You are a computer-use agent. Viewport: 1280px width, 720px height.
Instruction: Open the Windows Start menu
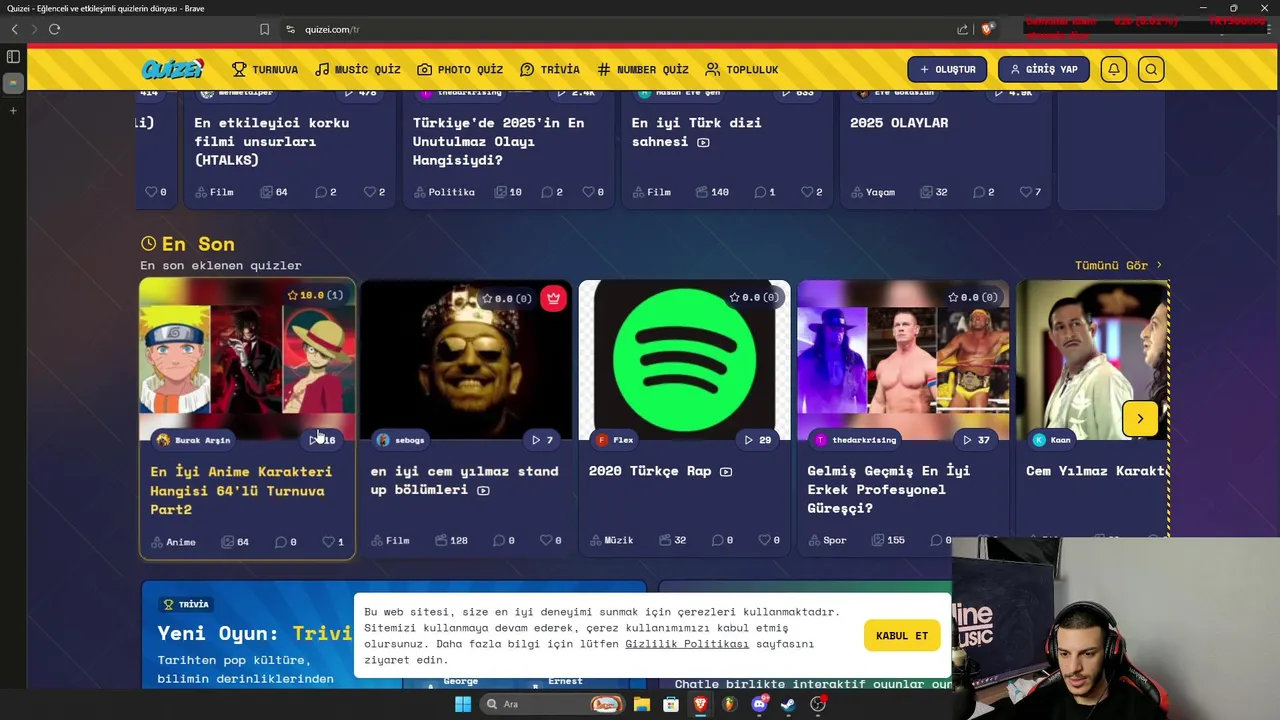coord(463,704)
